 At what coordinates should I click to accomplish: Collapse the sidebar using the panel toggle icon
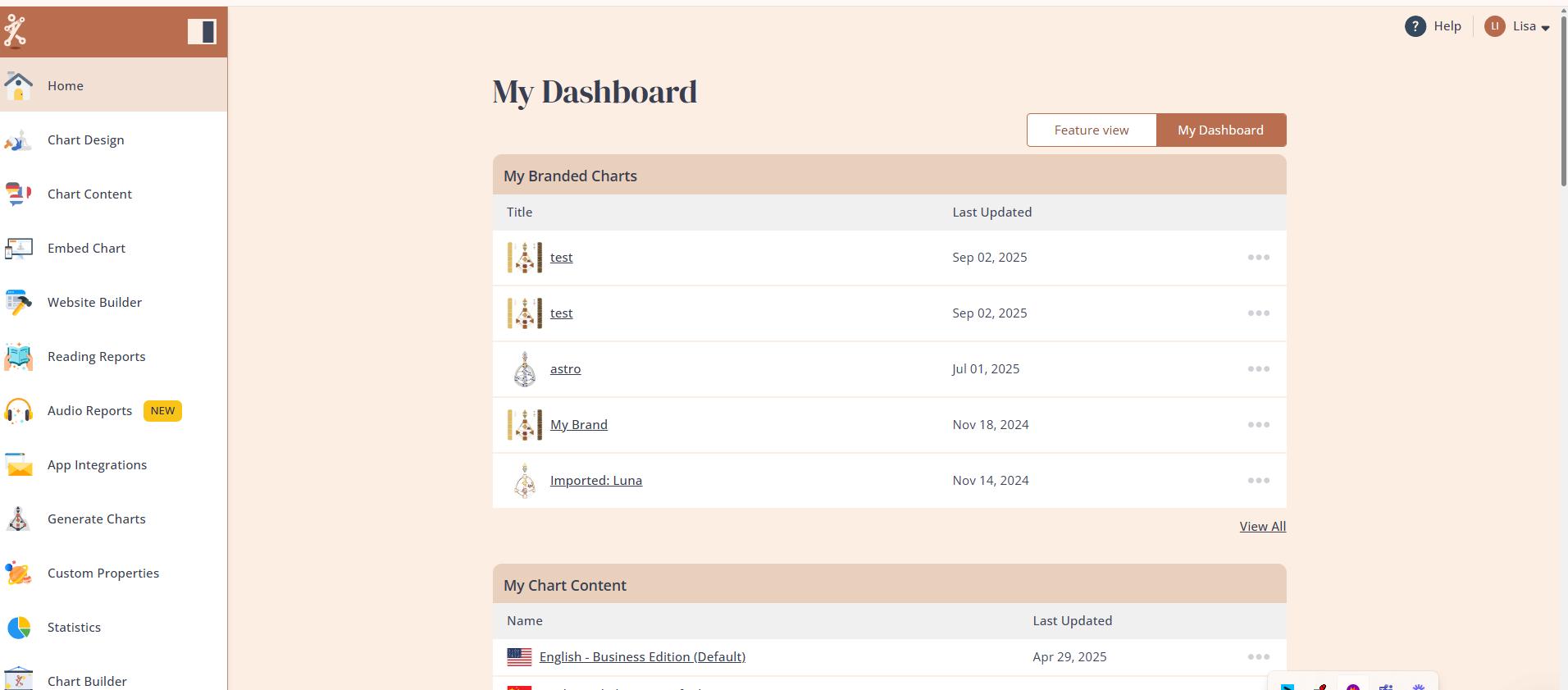pyautogui.click(x=201, y=31)
